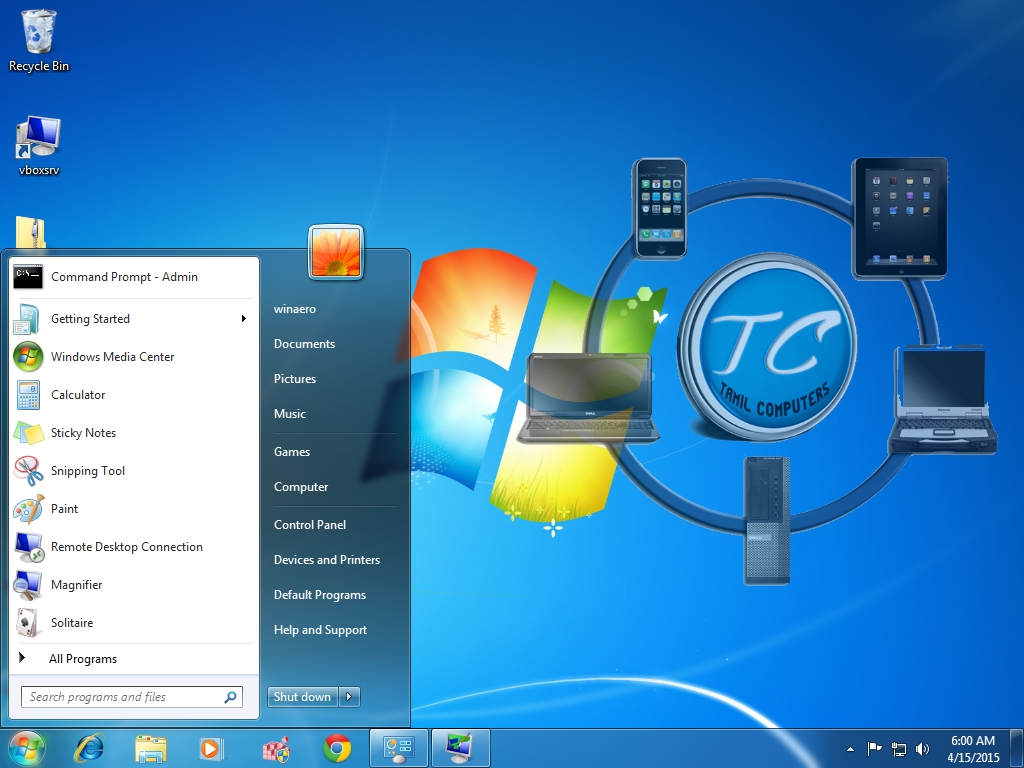Viewport: 1024px width, 768px height.
Task: Open Control Panel from Start menu
Action: click(310, 525)
